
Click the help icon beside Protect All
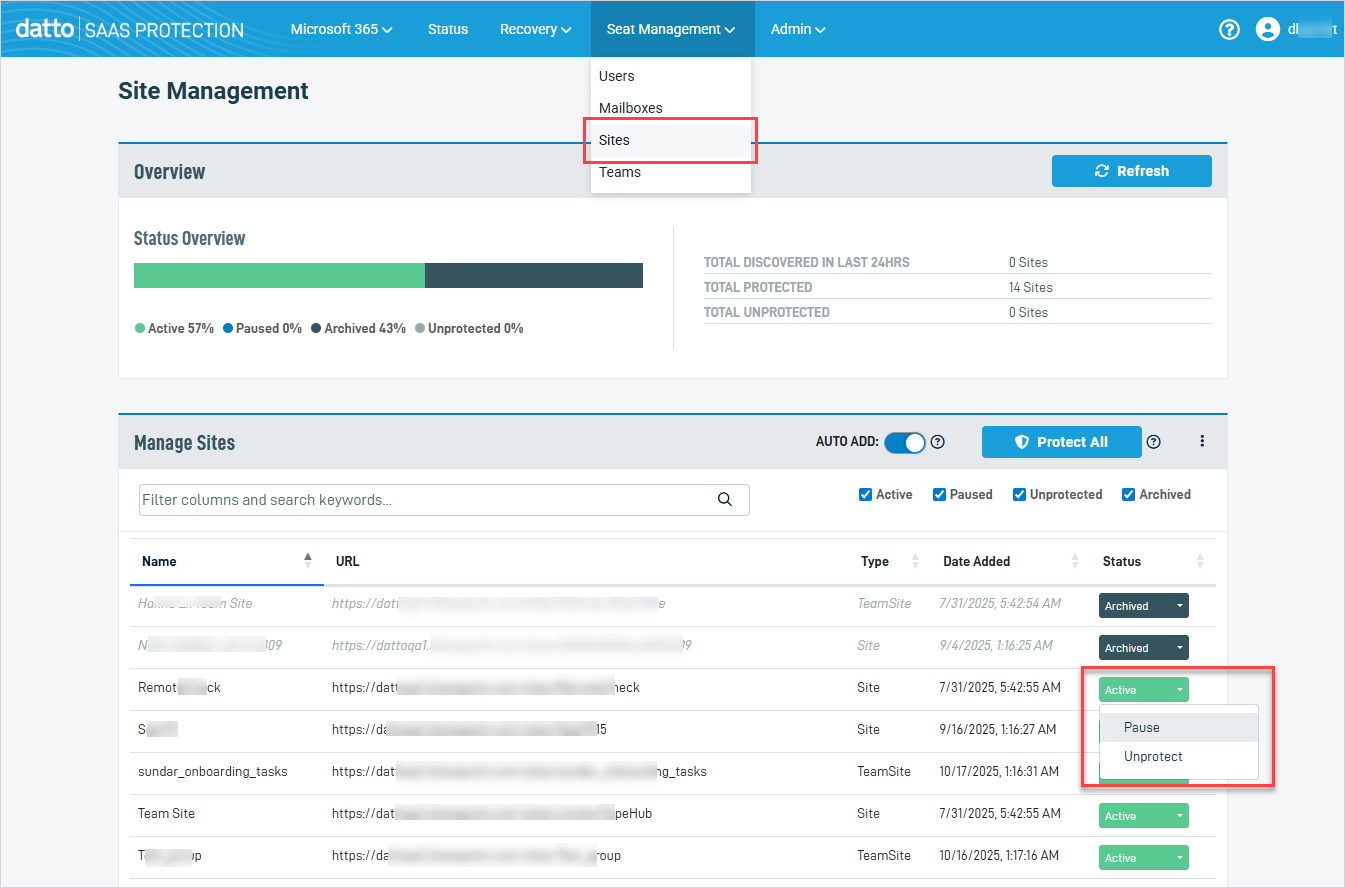[x=1154, y=442]
